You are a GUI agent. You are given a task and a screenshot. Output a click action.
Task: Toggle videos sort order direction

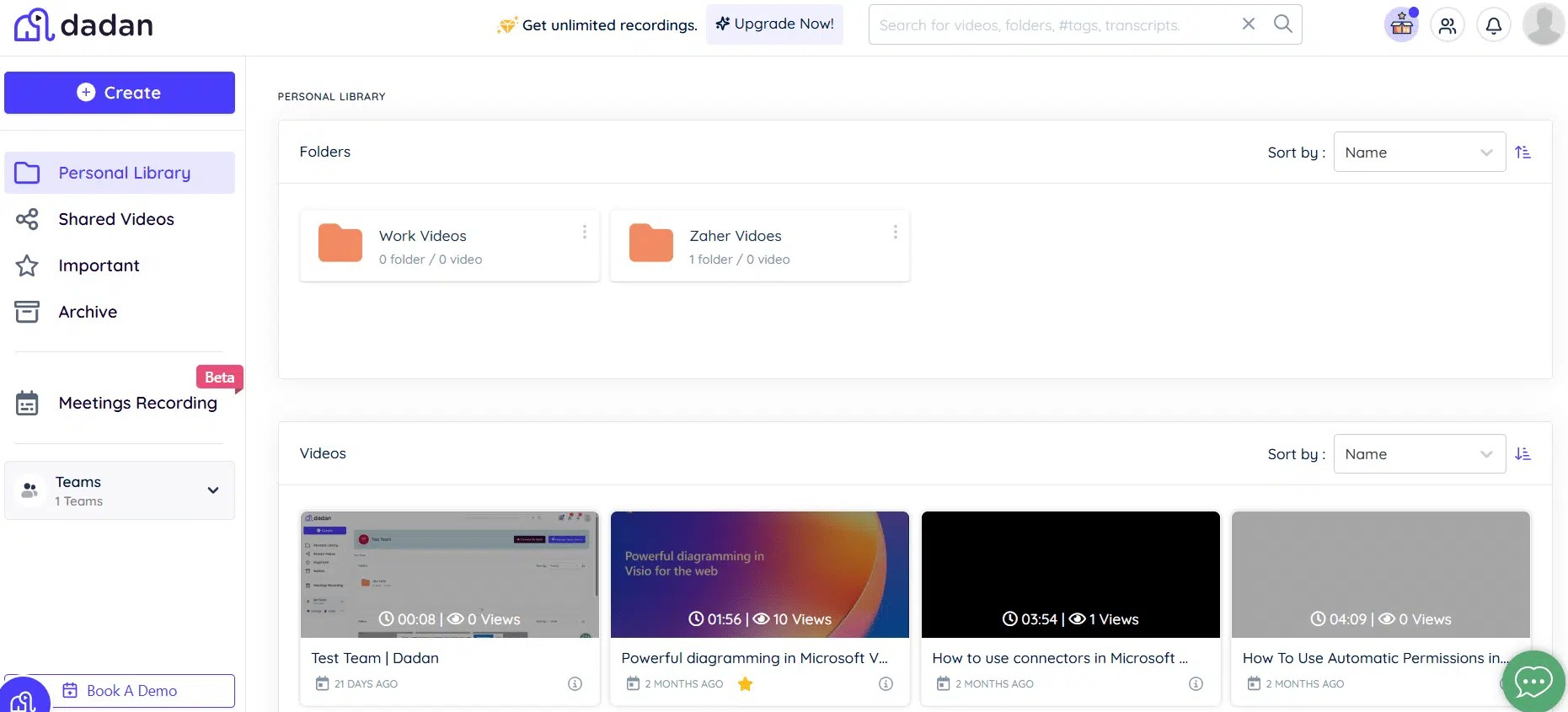[1523, 454]
